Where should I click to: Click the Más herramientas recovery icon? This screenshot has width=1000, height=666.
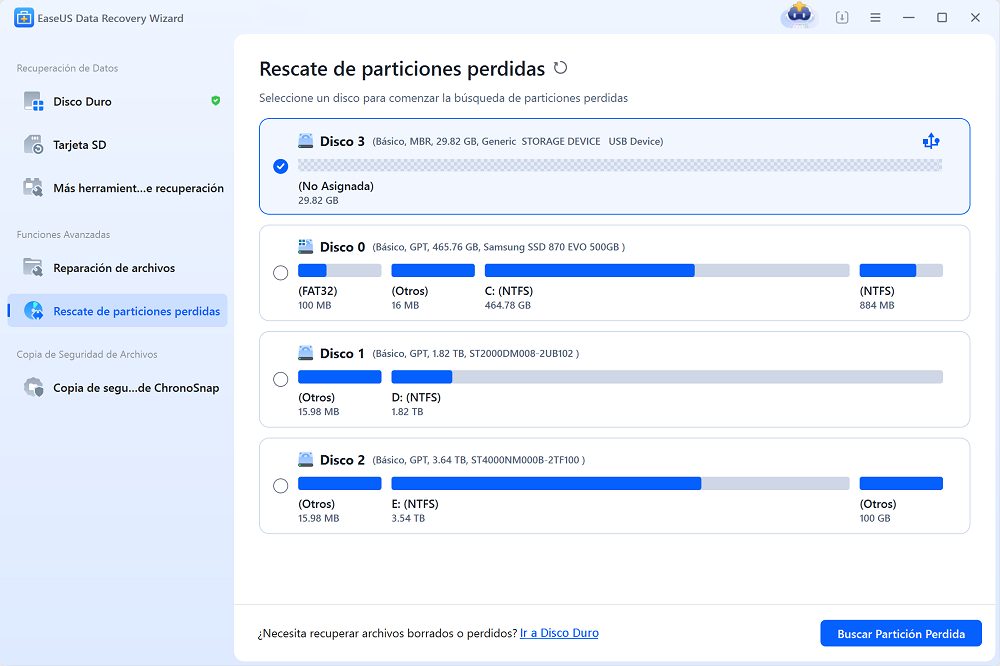[x=33, y=188]
